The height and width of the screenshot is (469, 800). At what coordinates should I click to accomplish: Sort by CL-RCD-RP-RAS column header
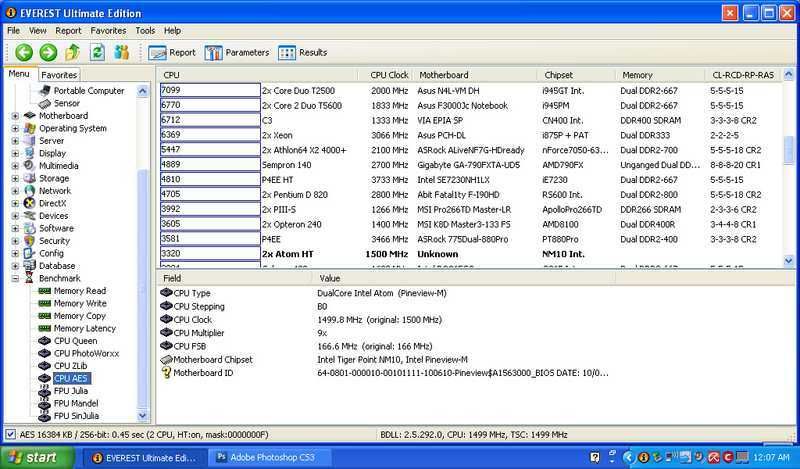743,75
